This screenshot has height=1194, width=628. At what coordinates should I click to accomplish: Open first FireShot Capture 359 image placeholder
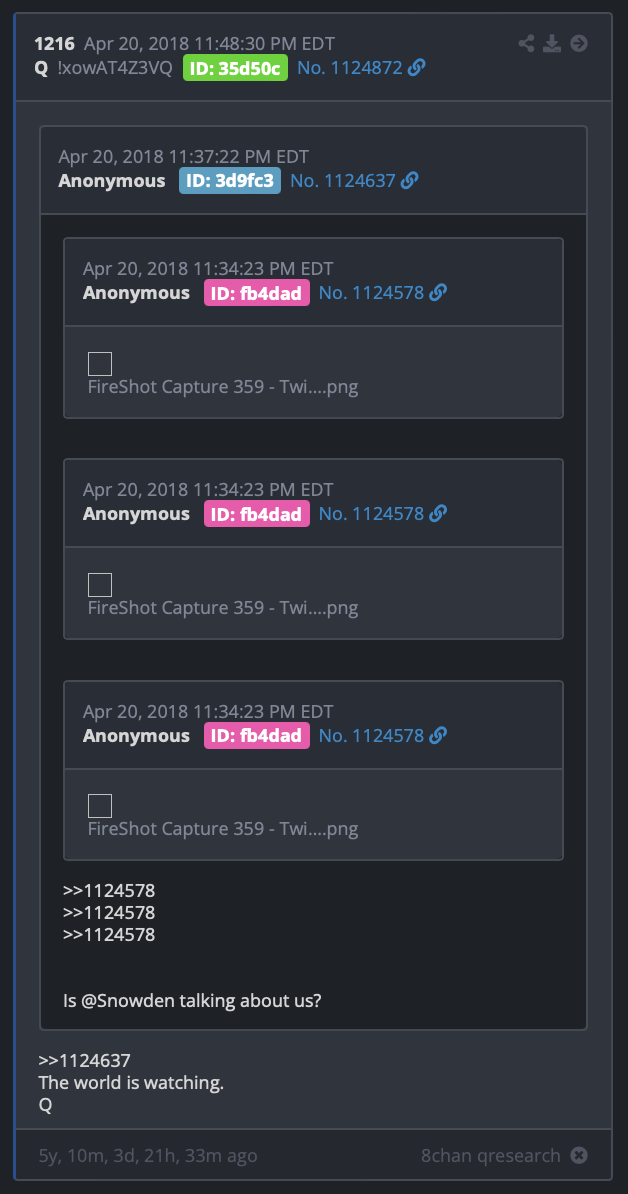coord(100,364)
